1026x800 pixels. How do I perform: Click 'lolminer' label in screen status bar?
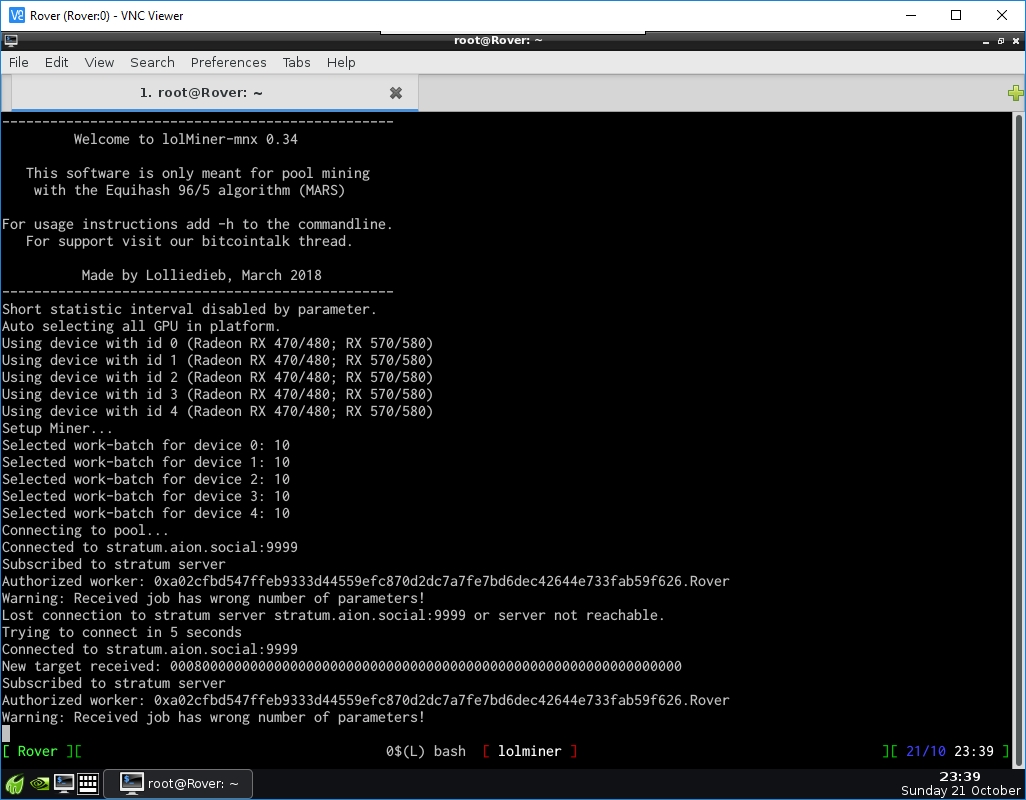click(529, 751)
